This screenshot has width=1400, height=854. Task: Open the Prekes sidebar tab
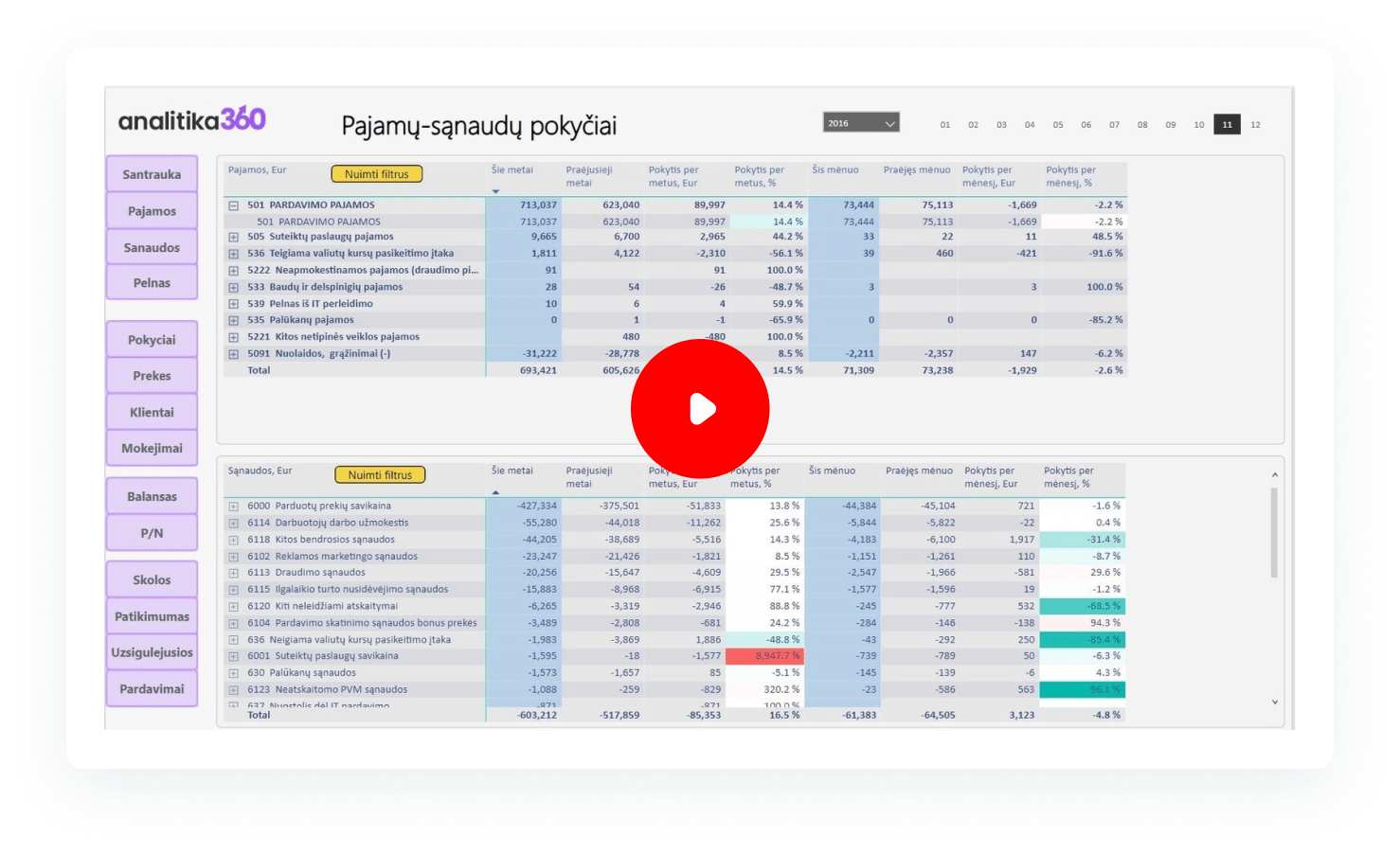coord(152,376)
